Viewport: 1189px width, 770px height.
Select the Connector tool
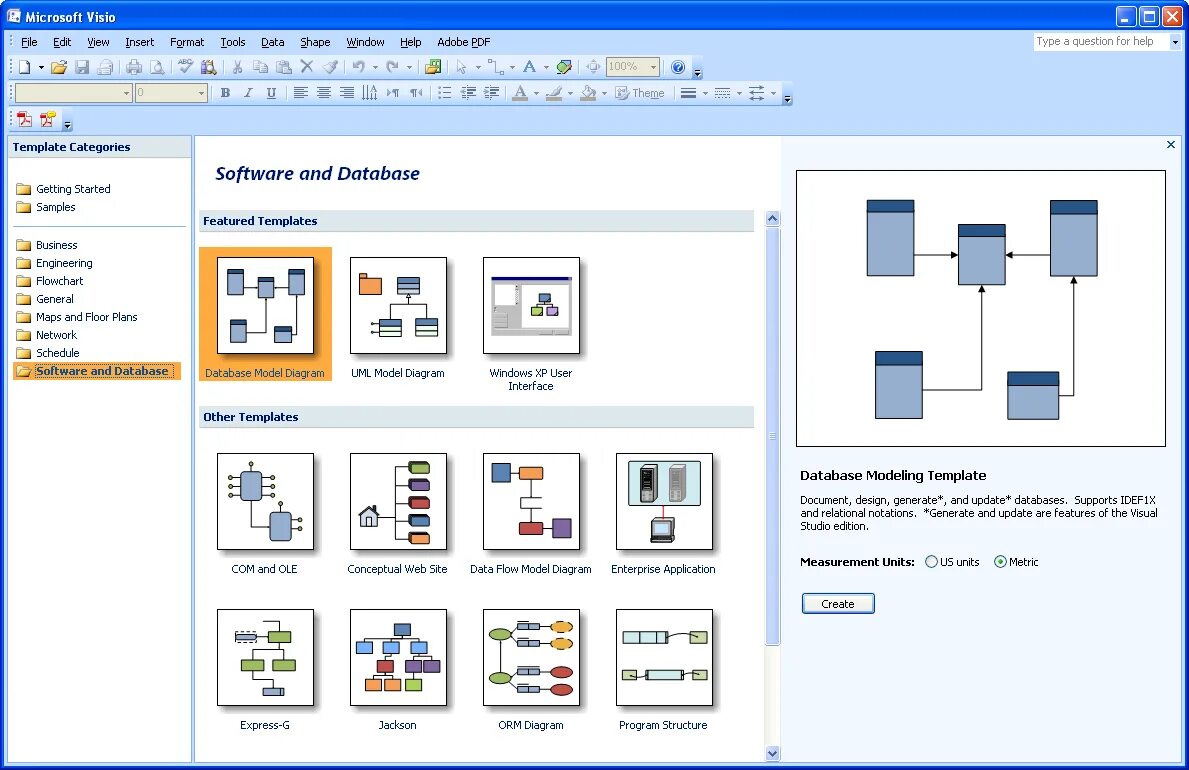[x=495, y=67]
